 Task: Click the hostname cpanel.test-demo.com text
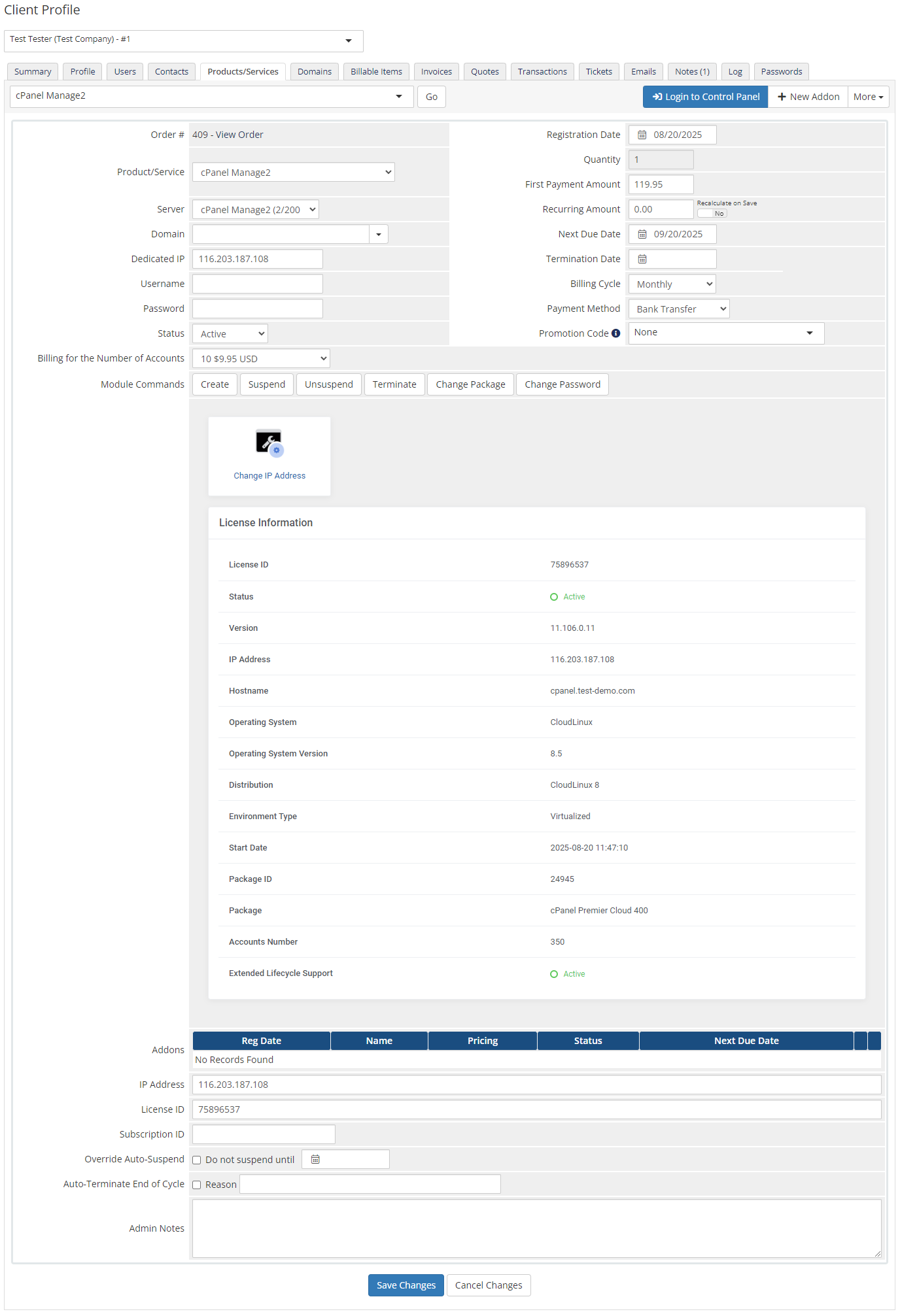[593, 691]
